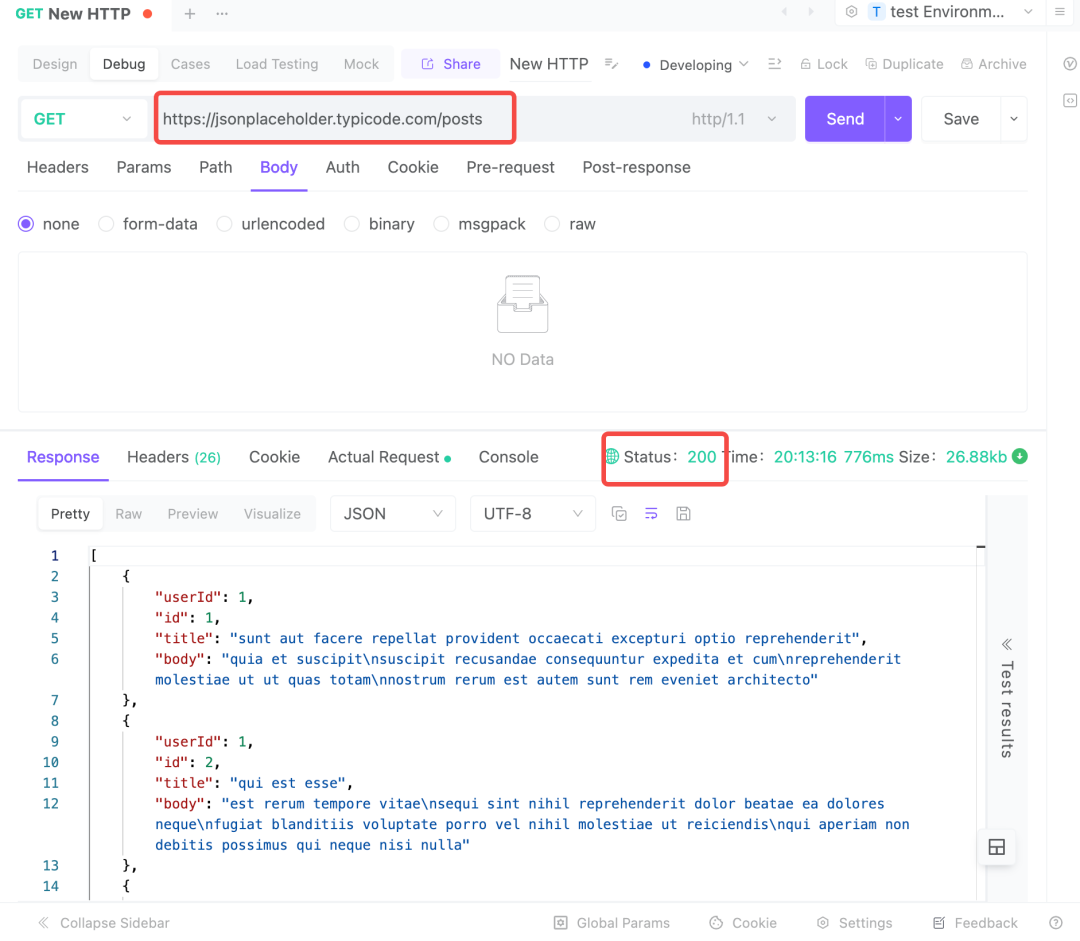This screenshot has height=941, width=1080.
Task: Click the edit description icon beside New HTTP
Action: click(612, 64)
